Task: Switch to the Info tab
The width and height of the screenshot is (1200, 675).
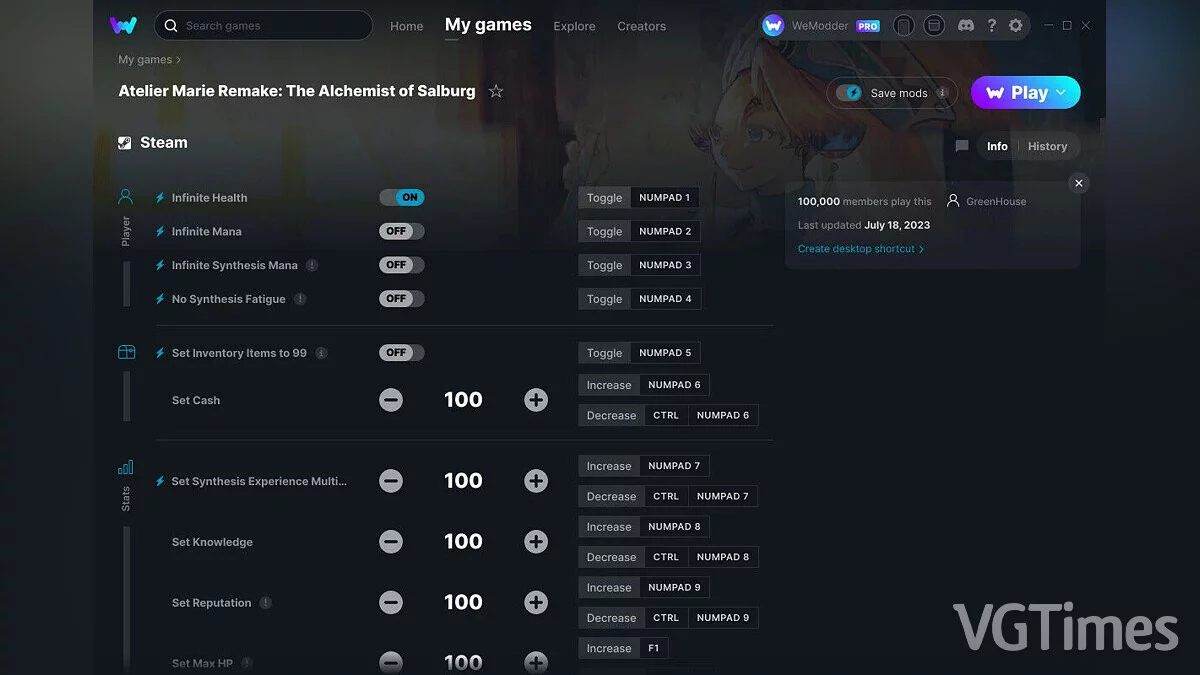Action: [997, 146]
